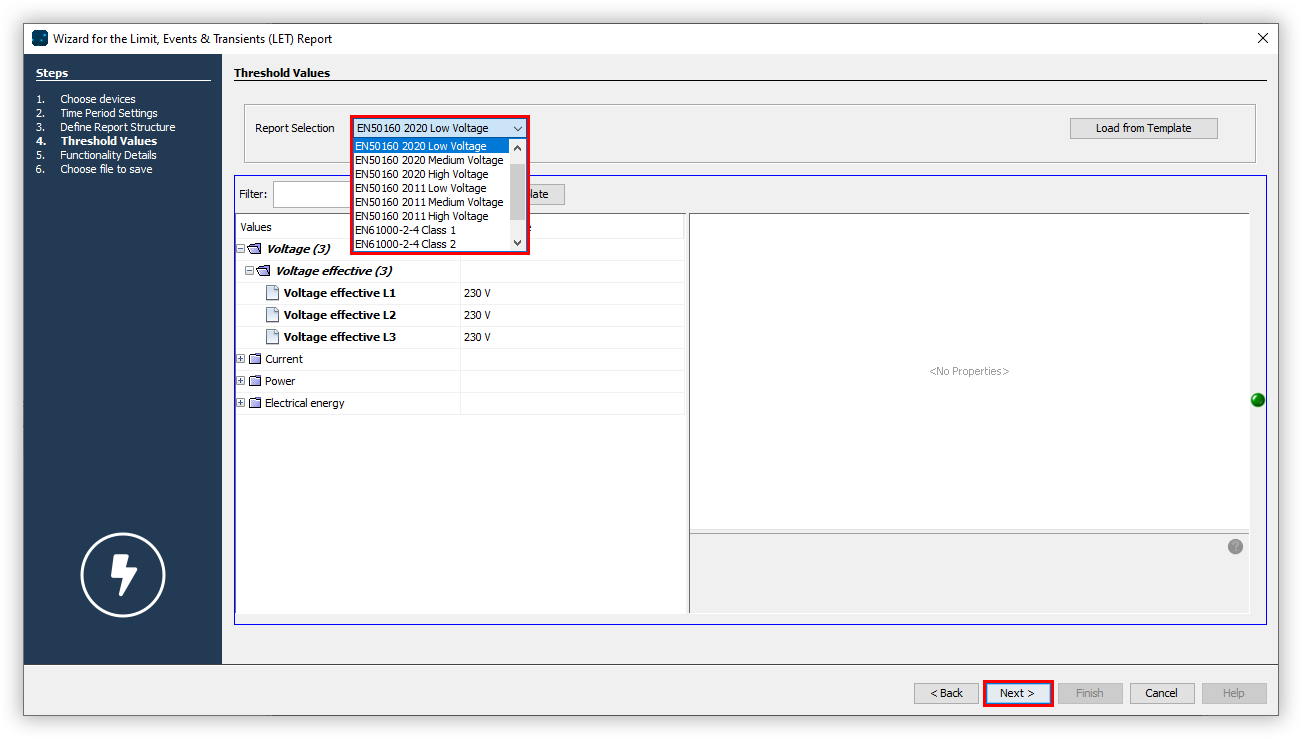Click into the Filter text field
The height and width of the screenshot is (739, 1302).
tap(312, 194)
